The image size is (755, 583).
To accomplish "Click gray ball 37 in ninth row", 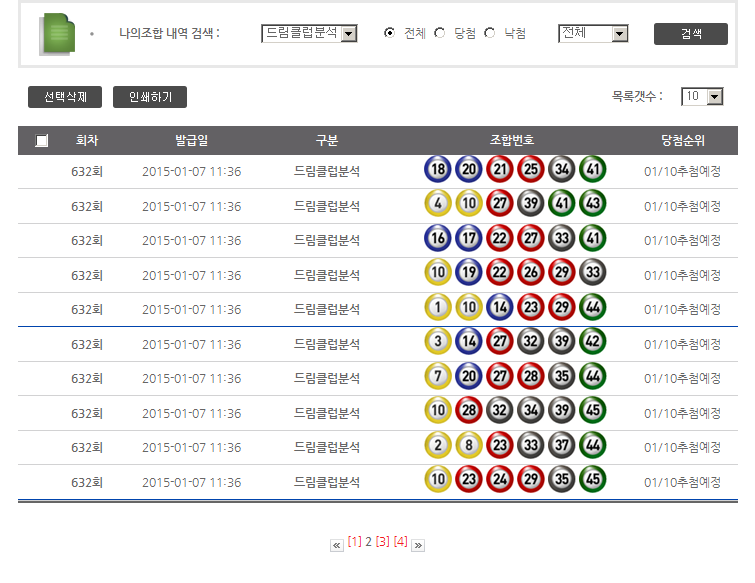I will [561, 446].
